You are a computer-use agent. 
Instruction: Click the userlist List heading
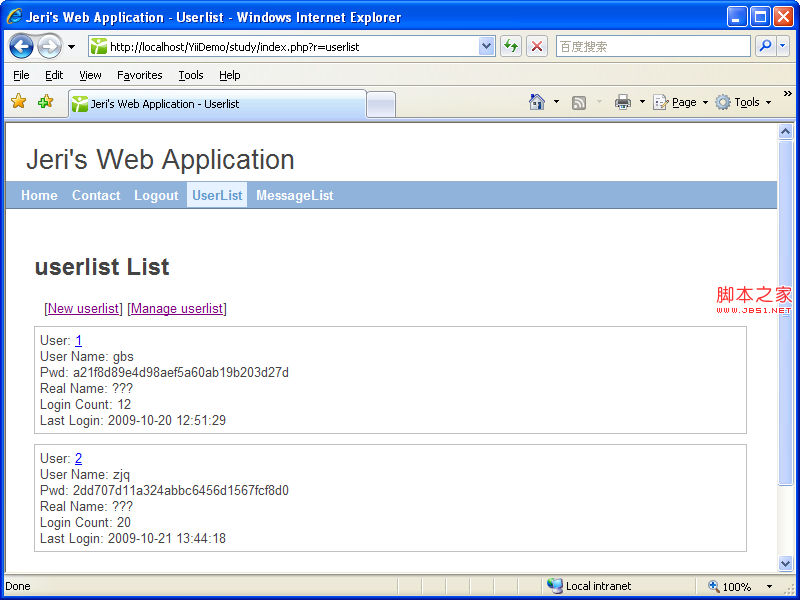coord(102,267)
